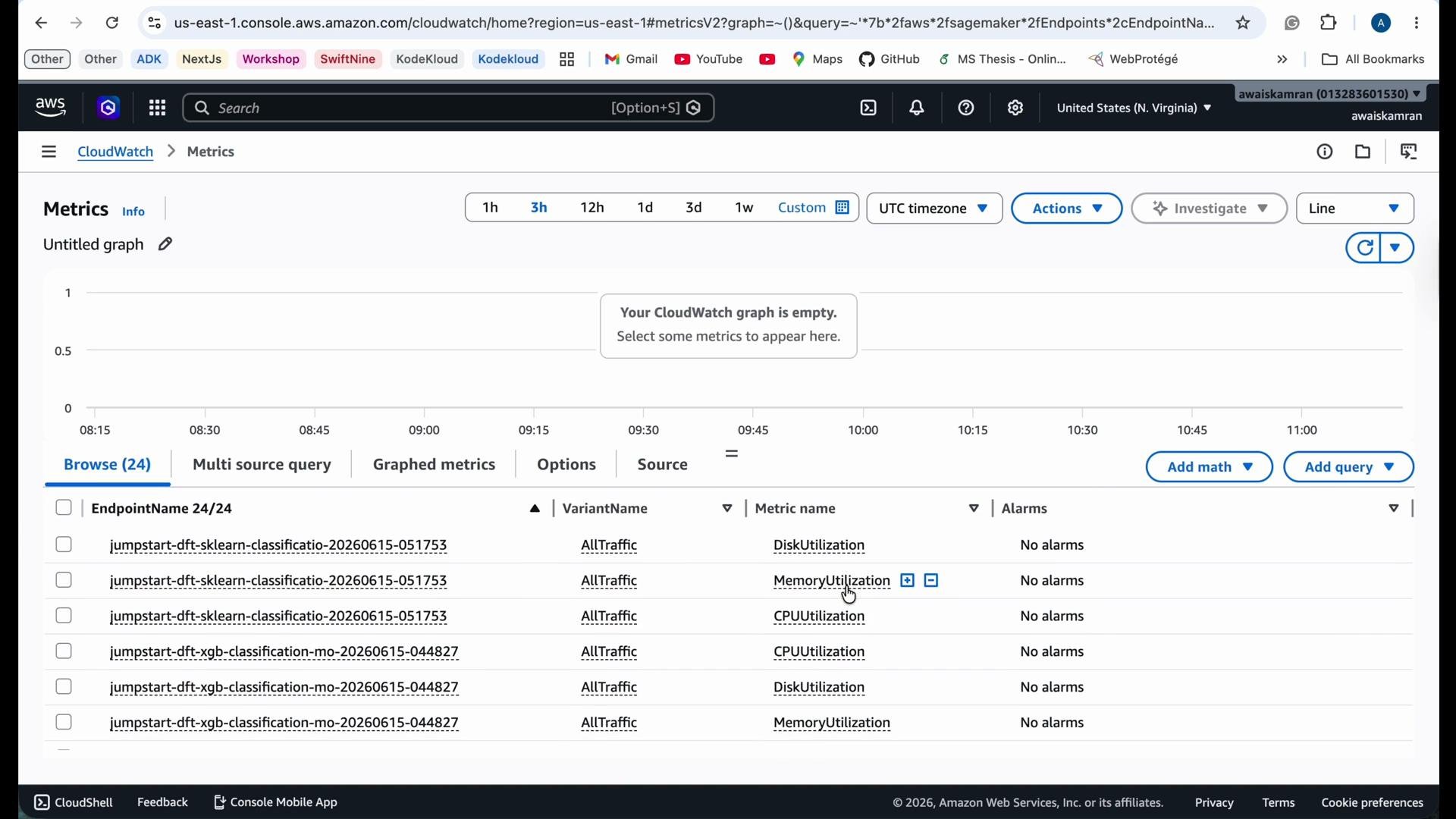1456x819 pixels.
Task: Go back in browser history
Action: (42, 24)
